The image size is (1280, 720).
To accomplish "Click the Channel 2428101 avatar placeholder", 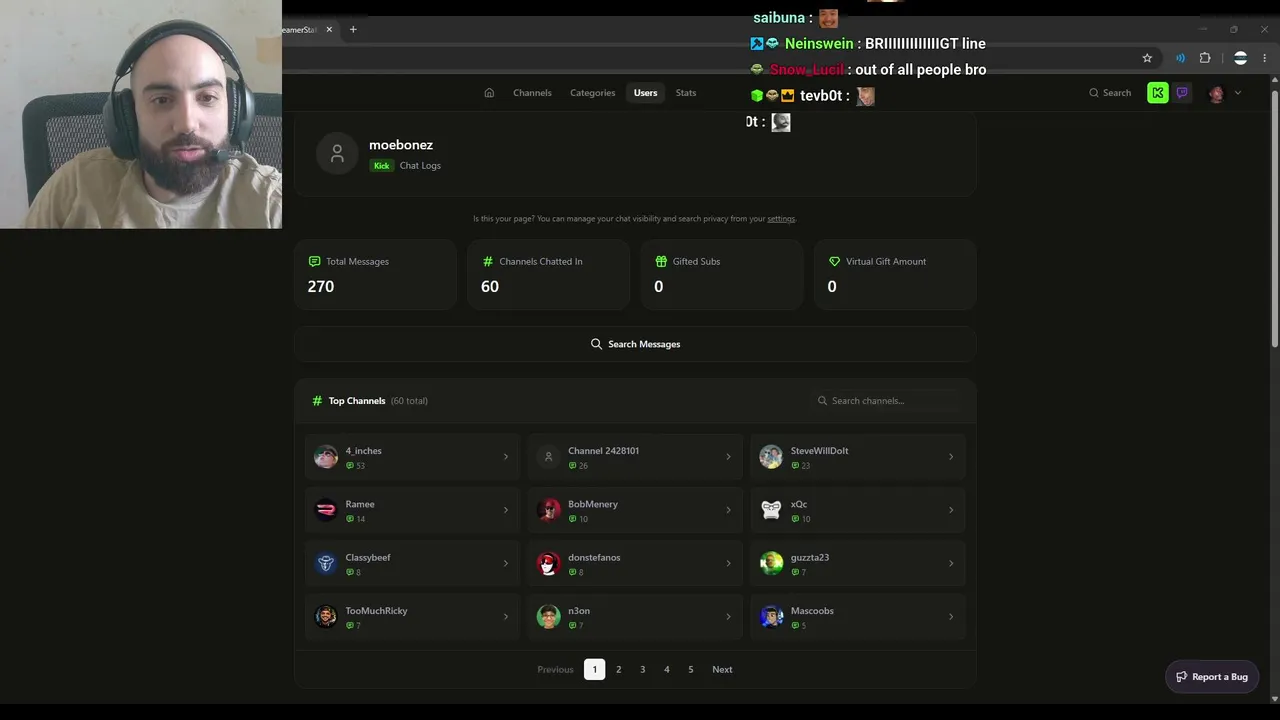I will pyautogui.click(x=548, y=457).
